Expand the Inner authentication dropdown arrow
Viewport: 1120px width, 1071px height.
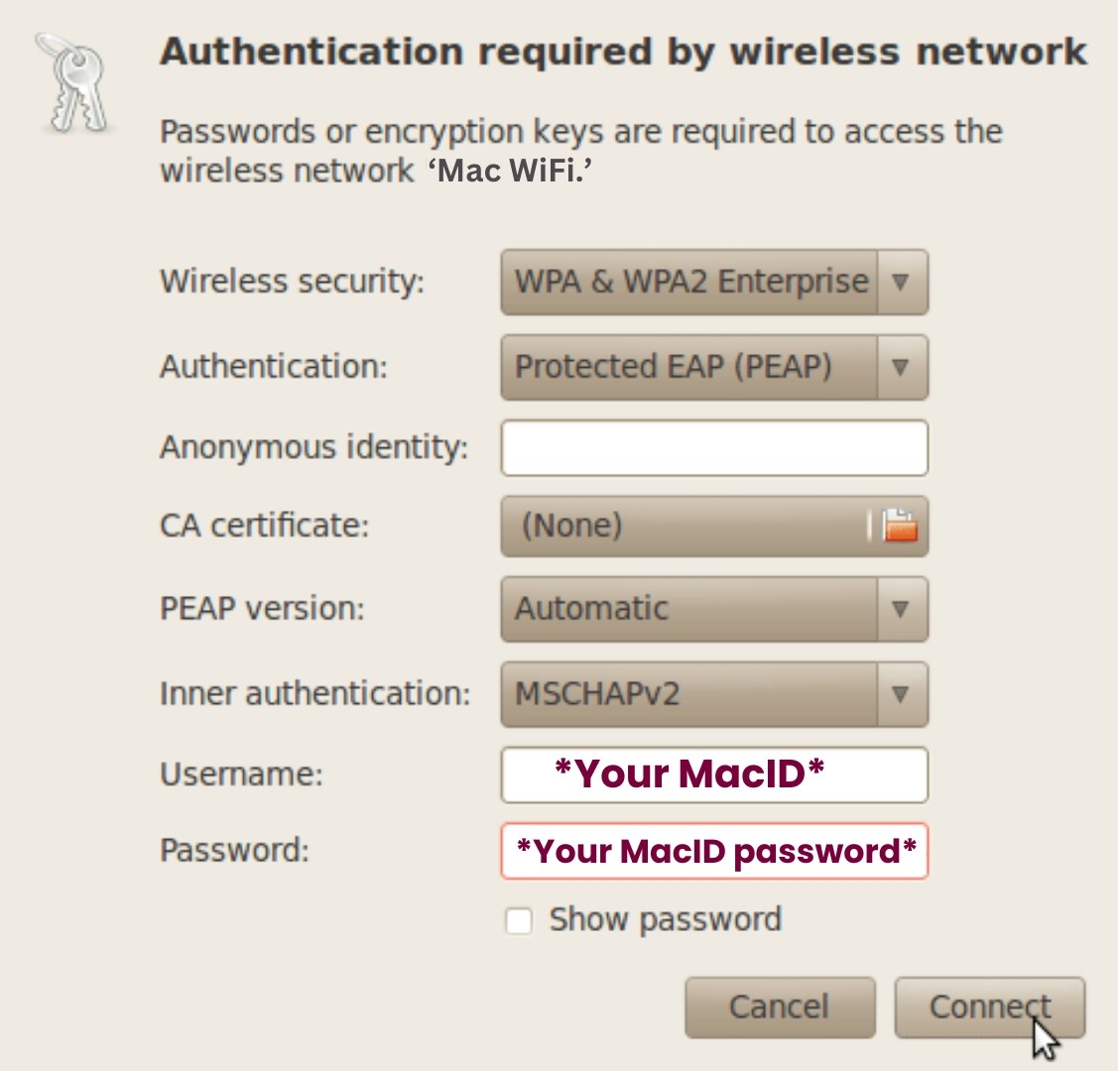pyautogui.click(x=901, y=693)
